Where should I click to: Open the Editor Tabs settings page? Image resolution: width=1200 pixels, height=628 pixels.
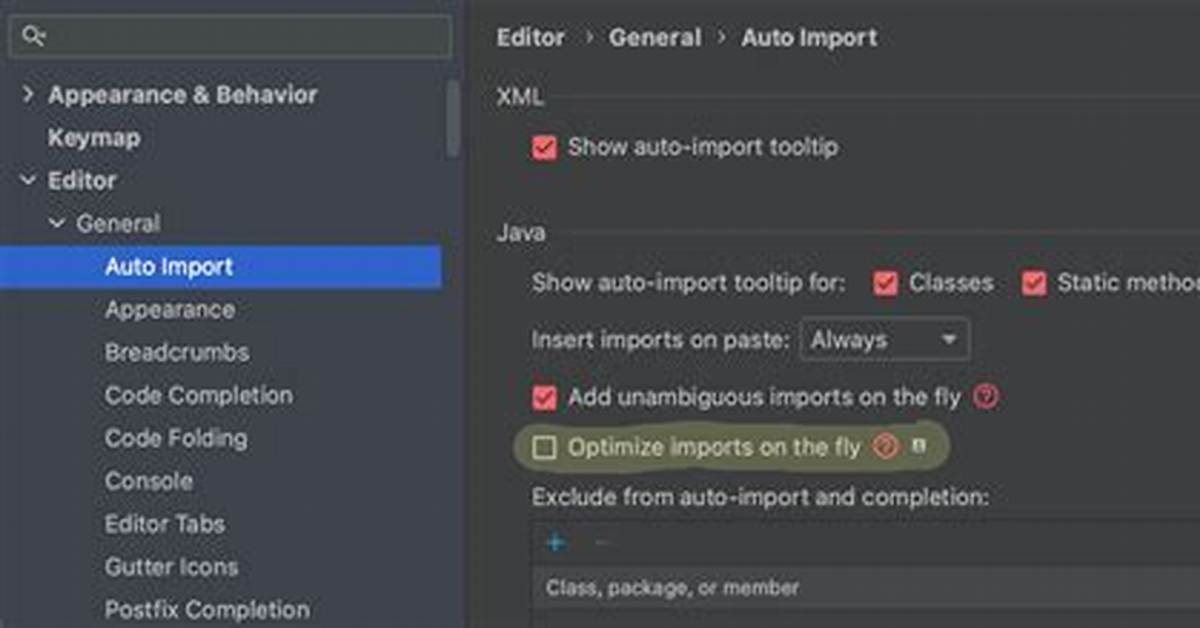165,524
